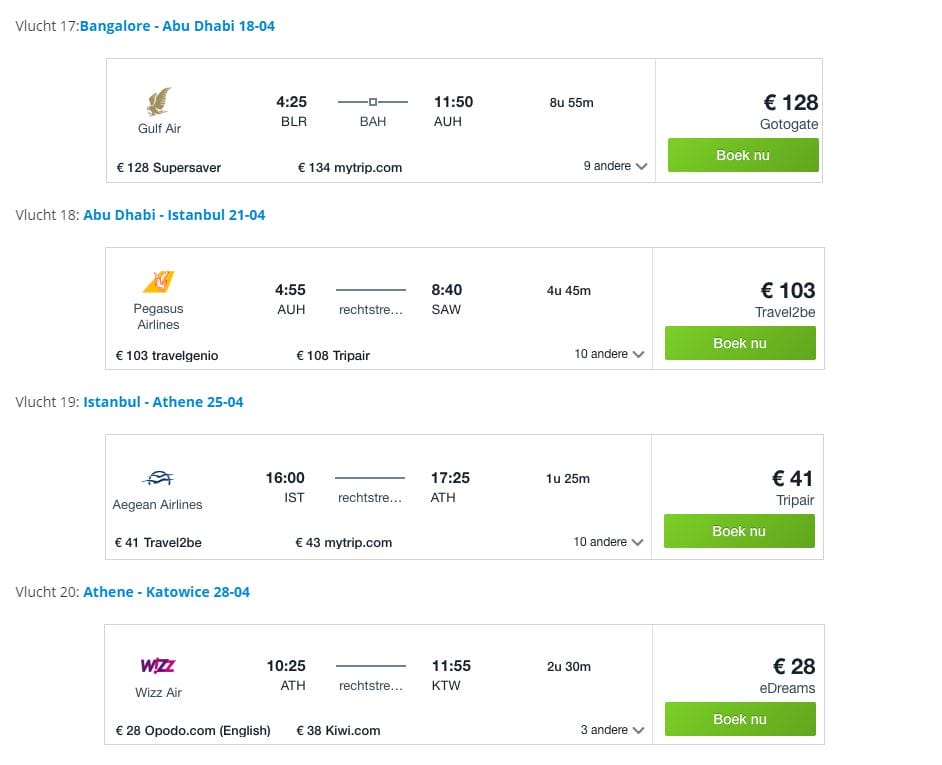The height and width of the screenshot is (765, 942).
Task: Select the €108 Tripair offer
Action: 333,356
